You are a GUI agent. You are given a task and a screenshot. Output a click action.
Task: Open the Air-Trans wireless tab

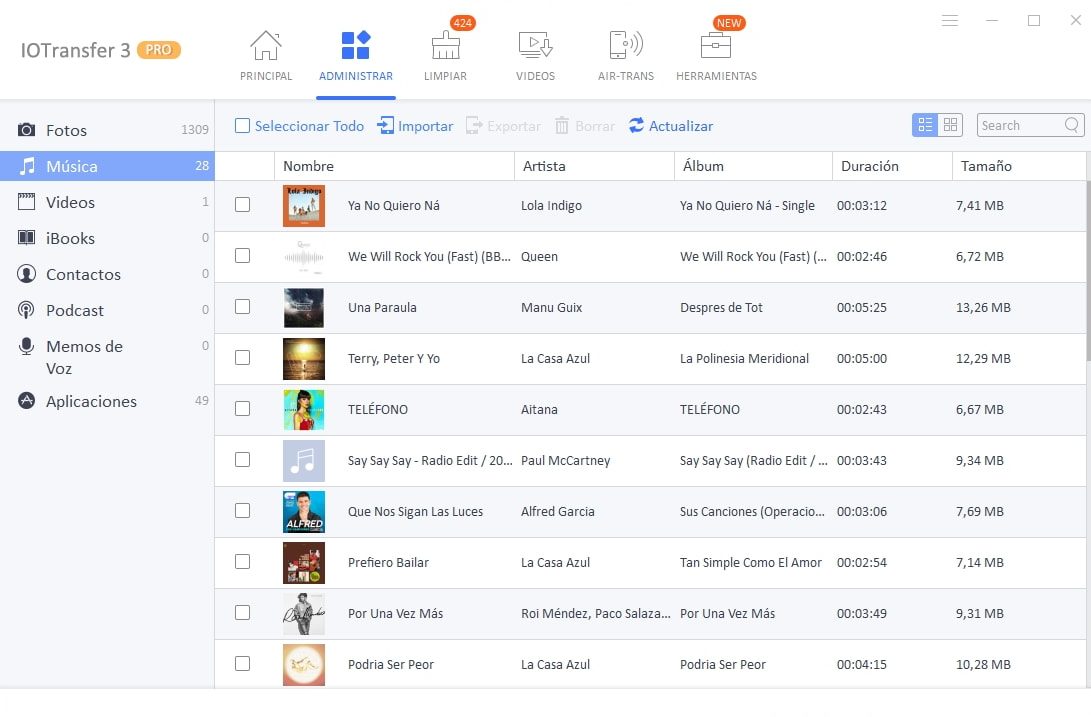tap(626, 56)
